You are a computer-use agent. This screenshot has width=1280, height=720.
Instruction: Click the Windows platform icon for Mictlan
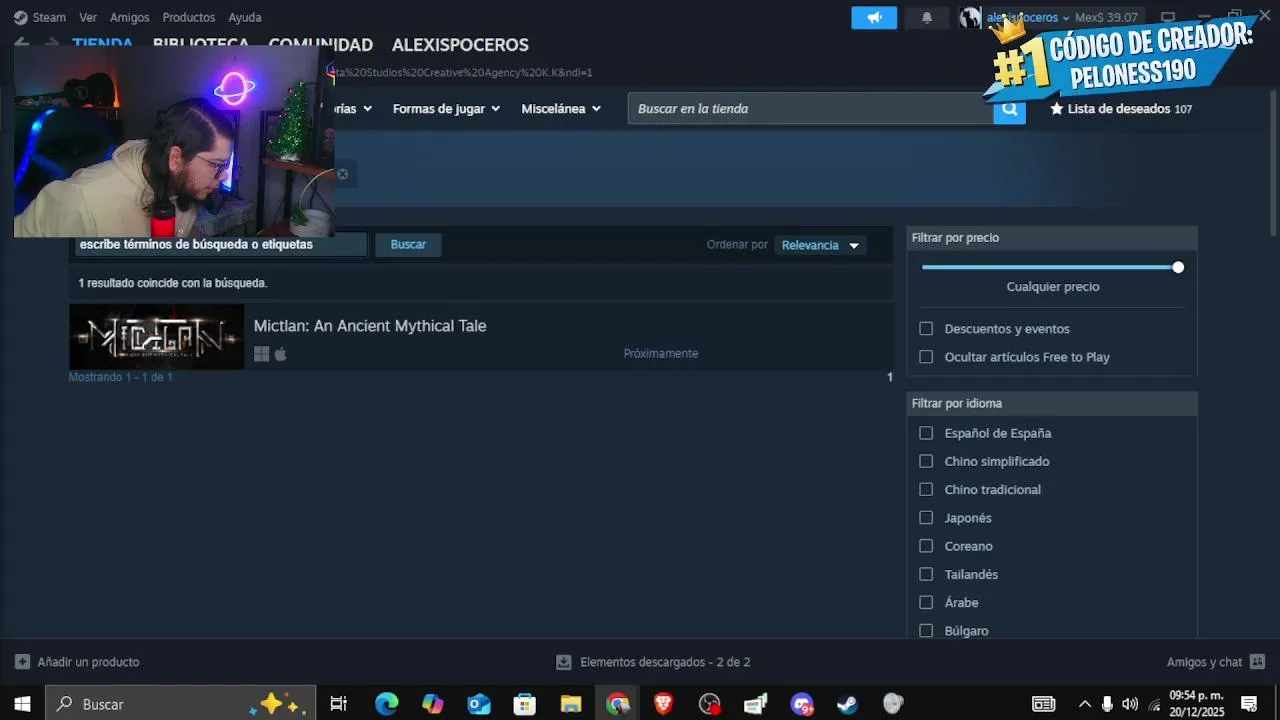(x=262, y=354)
